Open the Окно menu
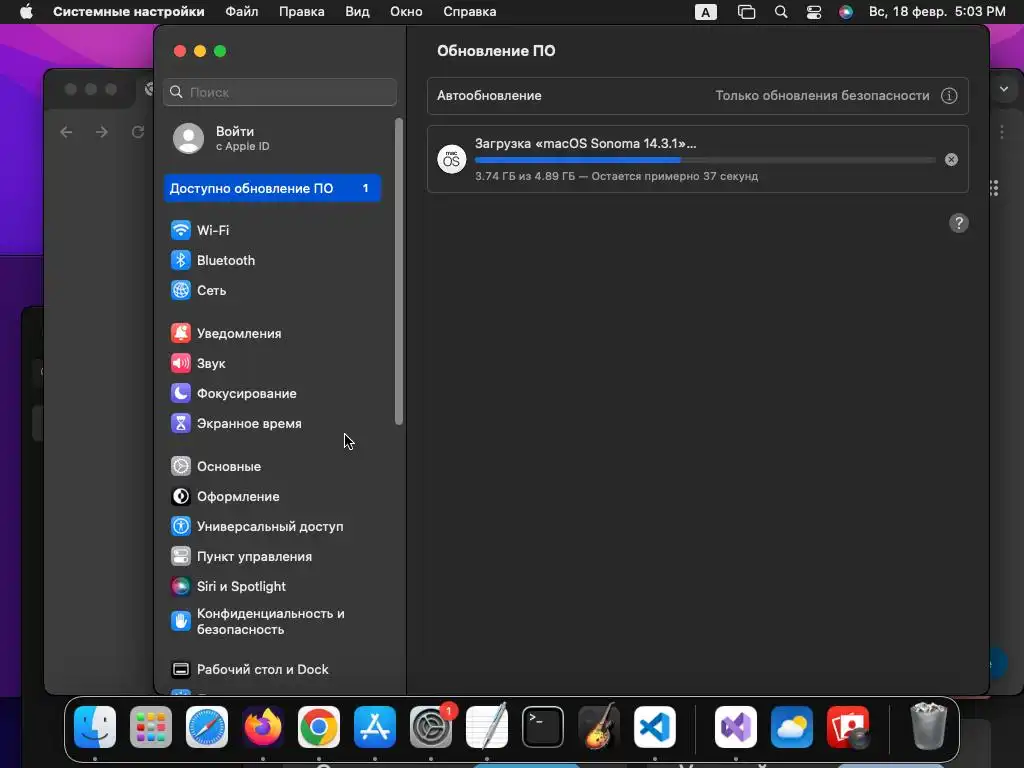1024x768 pixels. [x=406, y=12]
